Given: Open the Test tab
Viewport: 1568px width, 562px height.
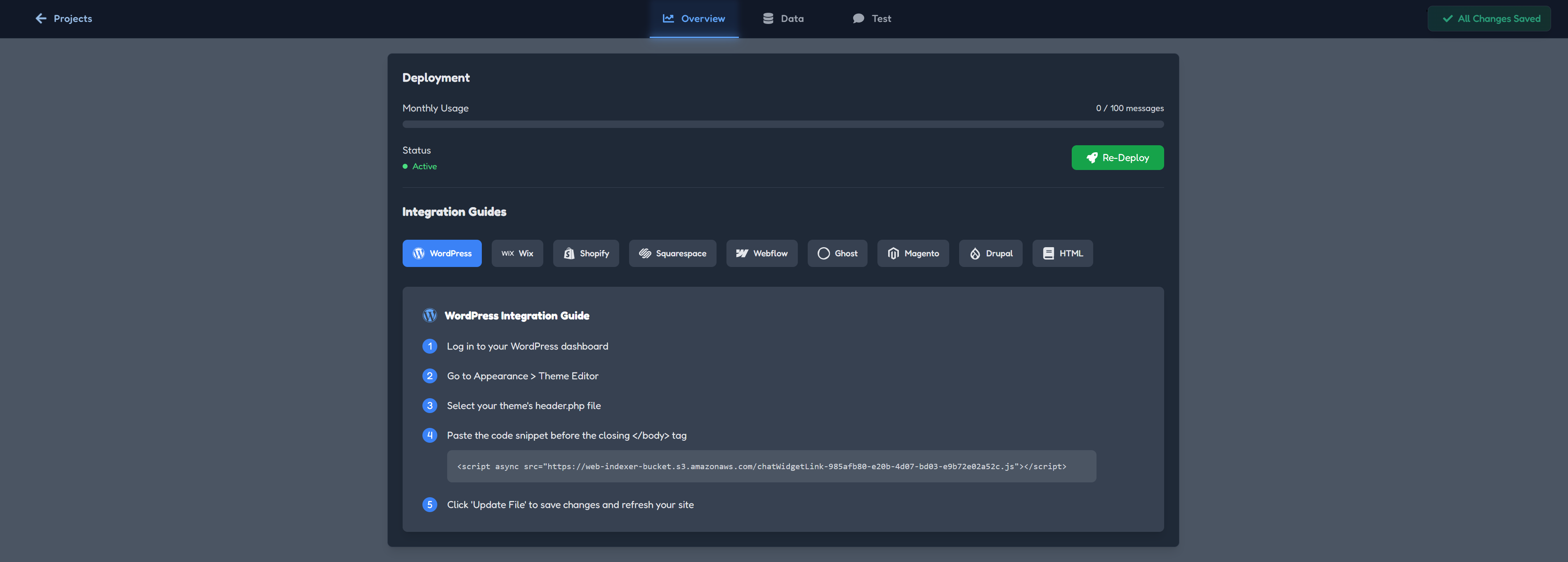Looking at the screenshot, I should (x=872, y=18).
